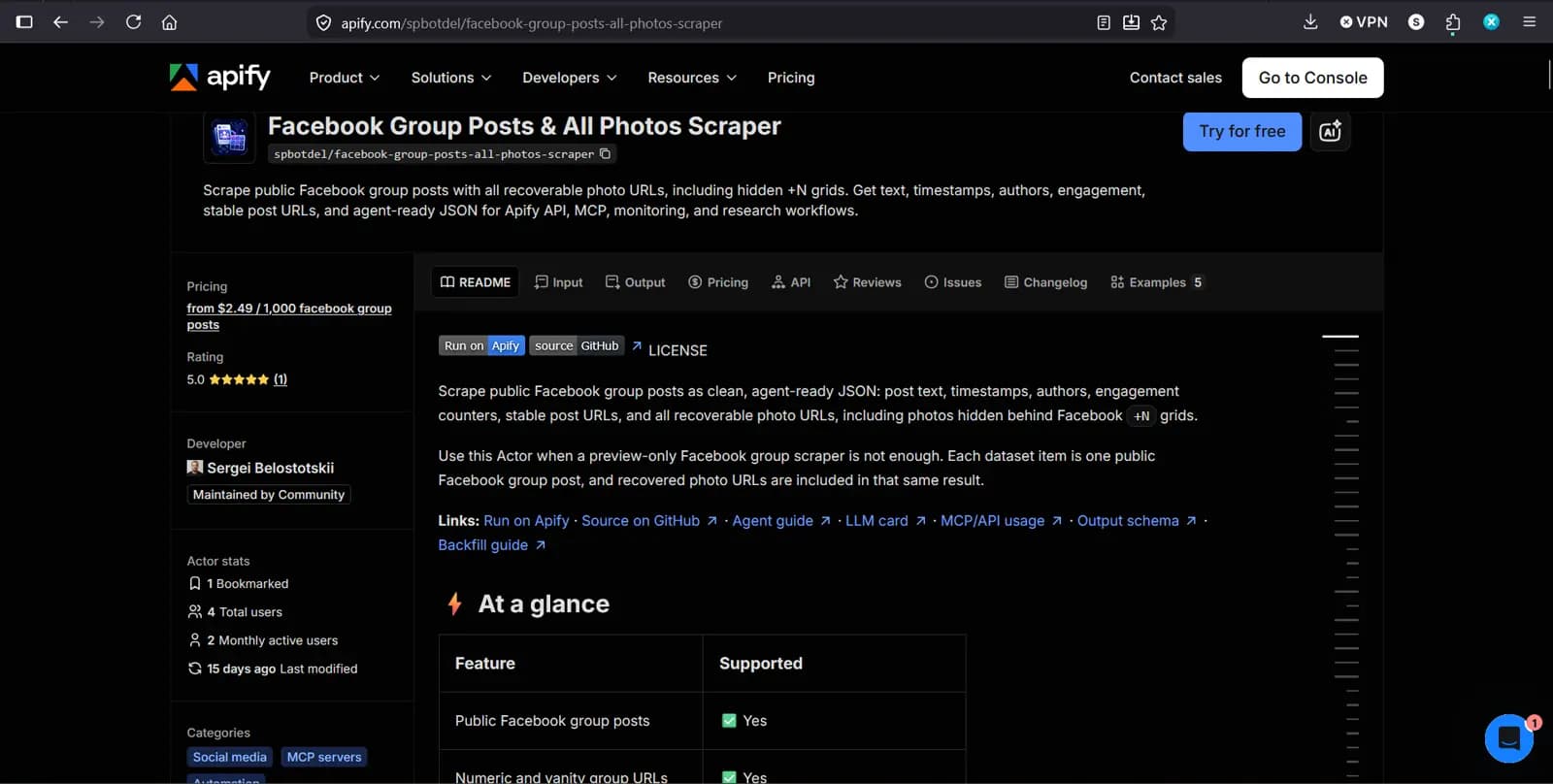Click the source GitHub badge
The image size is (1553, 784).
click(577, 345)
